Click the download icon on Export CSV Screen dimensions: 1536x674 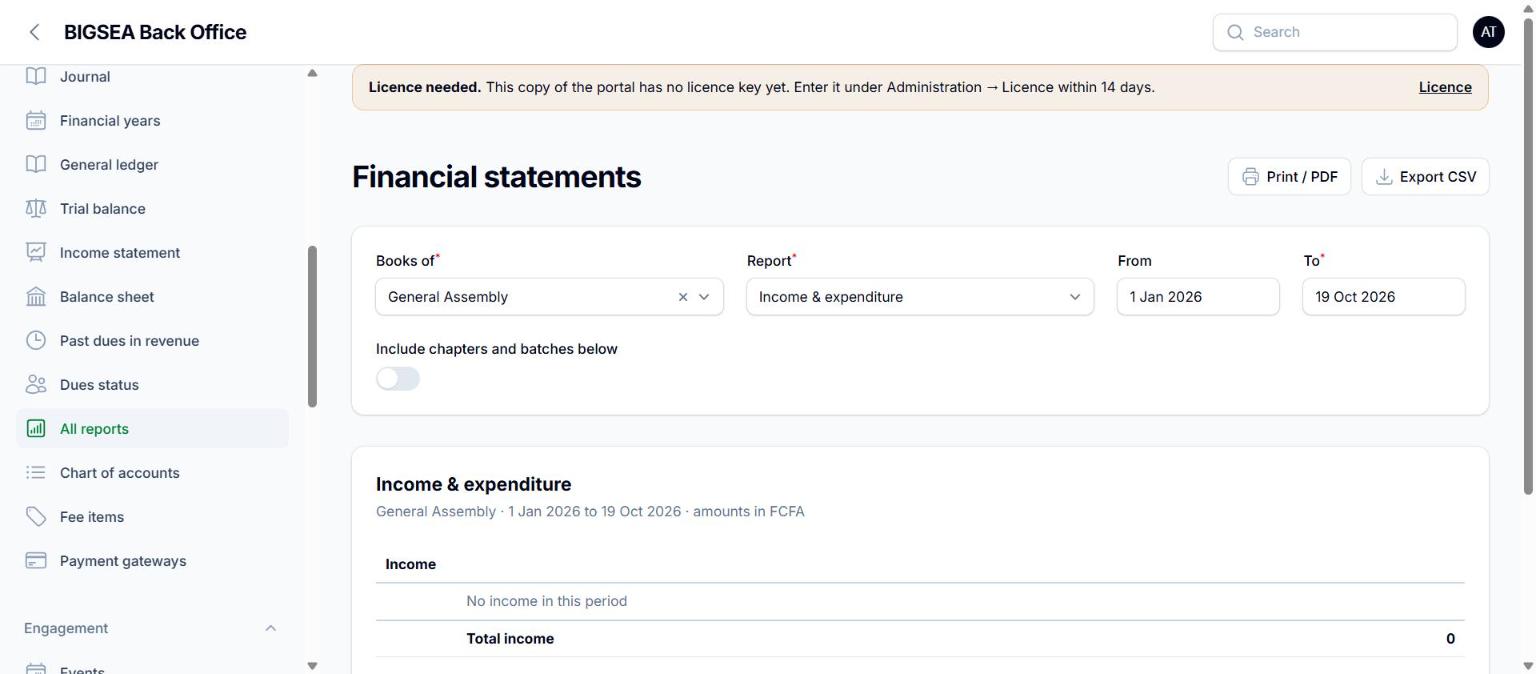(x=1384, y=177)
